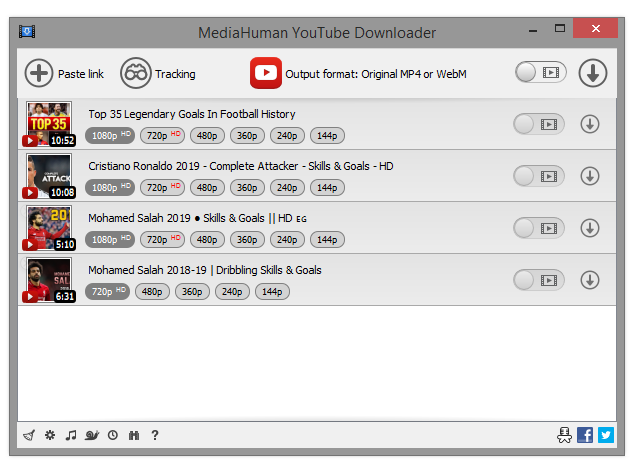Open Cristiano Ronaldo video thumbnail
The width and height of the screenshot is (634, 472).
(x=49, y=176)
